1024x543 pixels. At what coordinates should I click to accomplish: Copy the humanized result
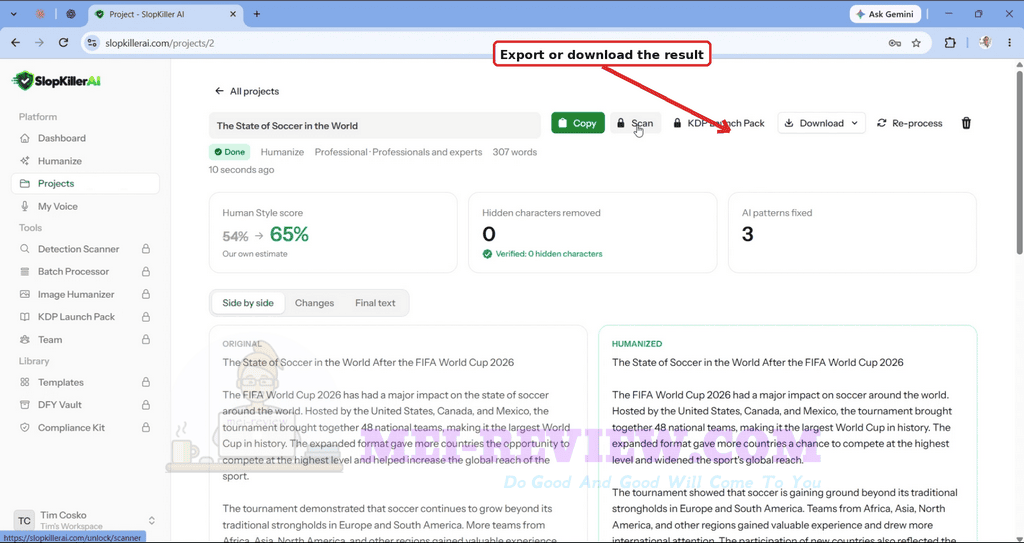(578, 123)
